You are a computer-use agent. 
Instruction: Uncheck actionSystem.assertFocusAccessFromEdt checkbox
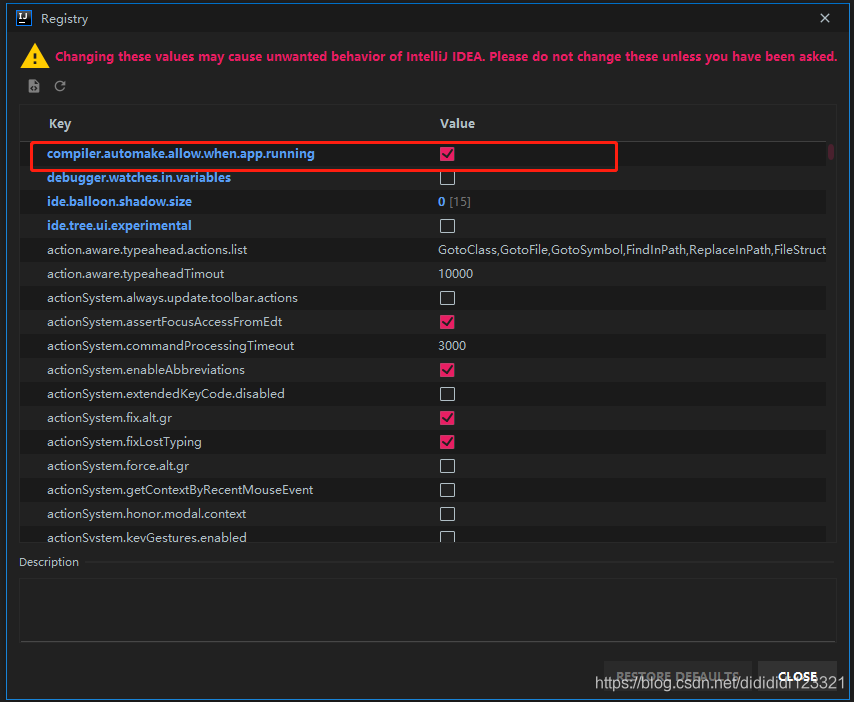click(447, 322)
